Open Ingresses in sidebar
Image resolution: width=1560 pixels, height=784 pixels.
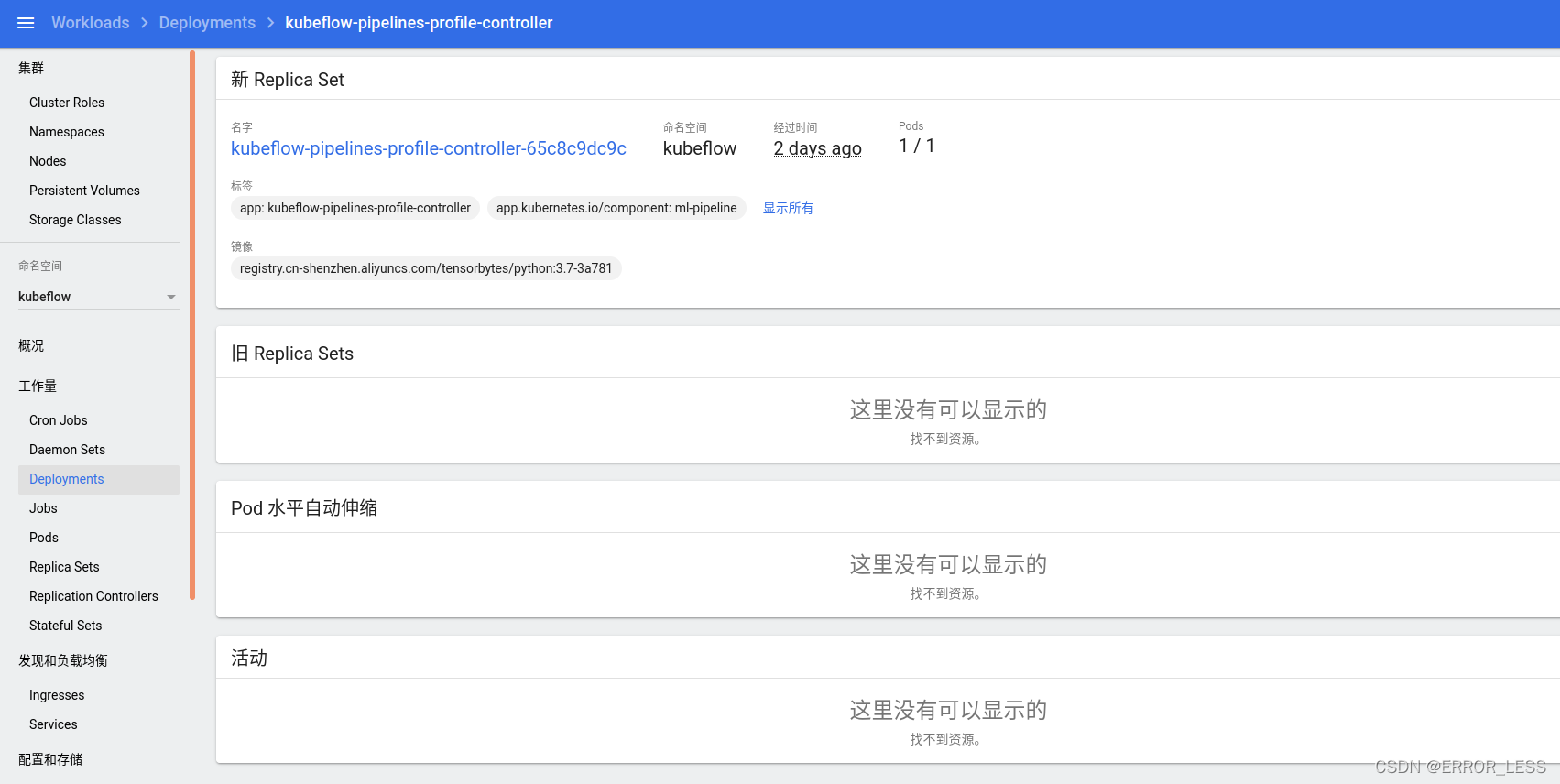pos(57,695)
